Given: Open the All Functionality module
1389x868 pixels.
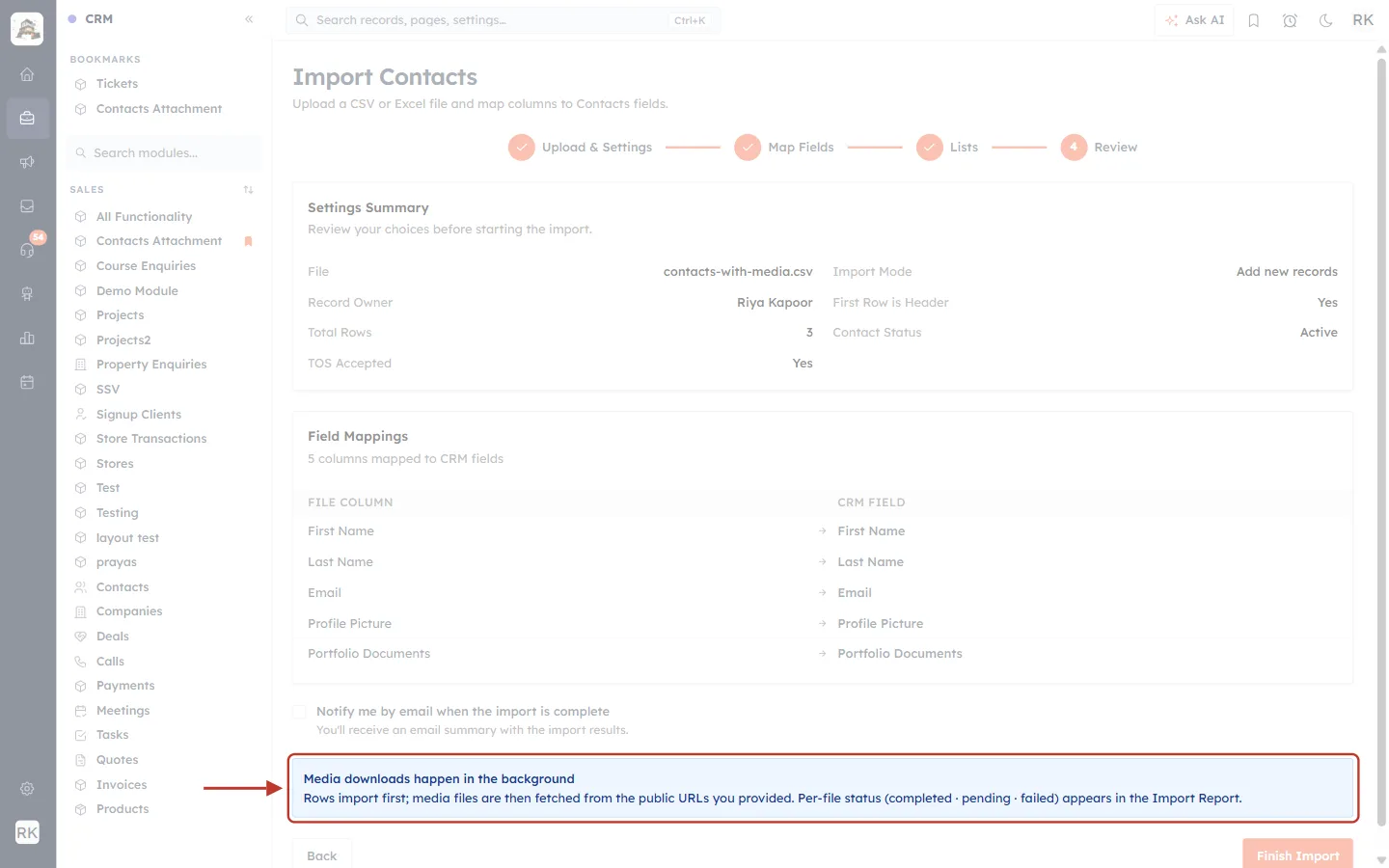Looking at the screenshot, I should tap(144, 217).
